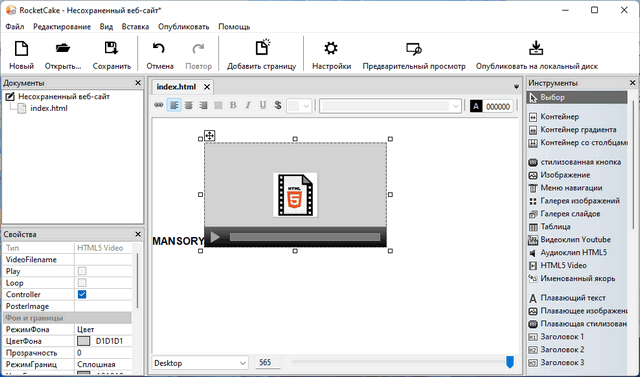Viewport: 640px width, 377px height.
Task: Enable the Play checkbox
Action: coord(82,271)
